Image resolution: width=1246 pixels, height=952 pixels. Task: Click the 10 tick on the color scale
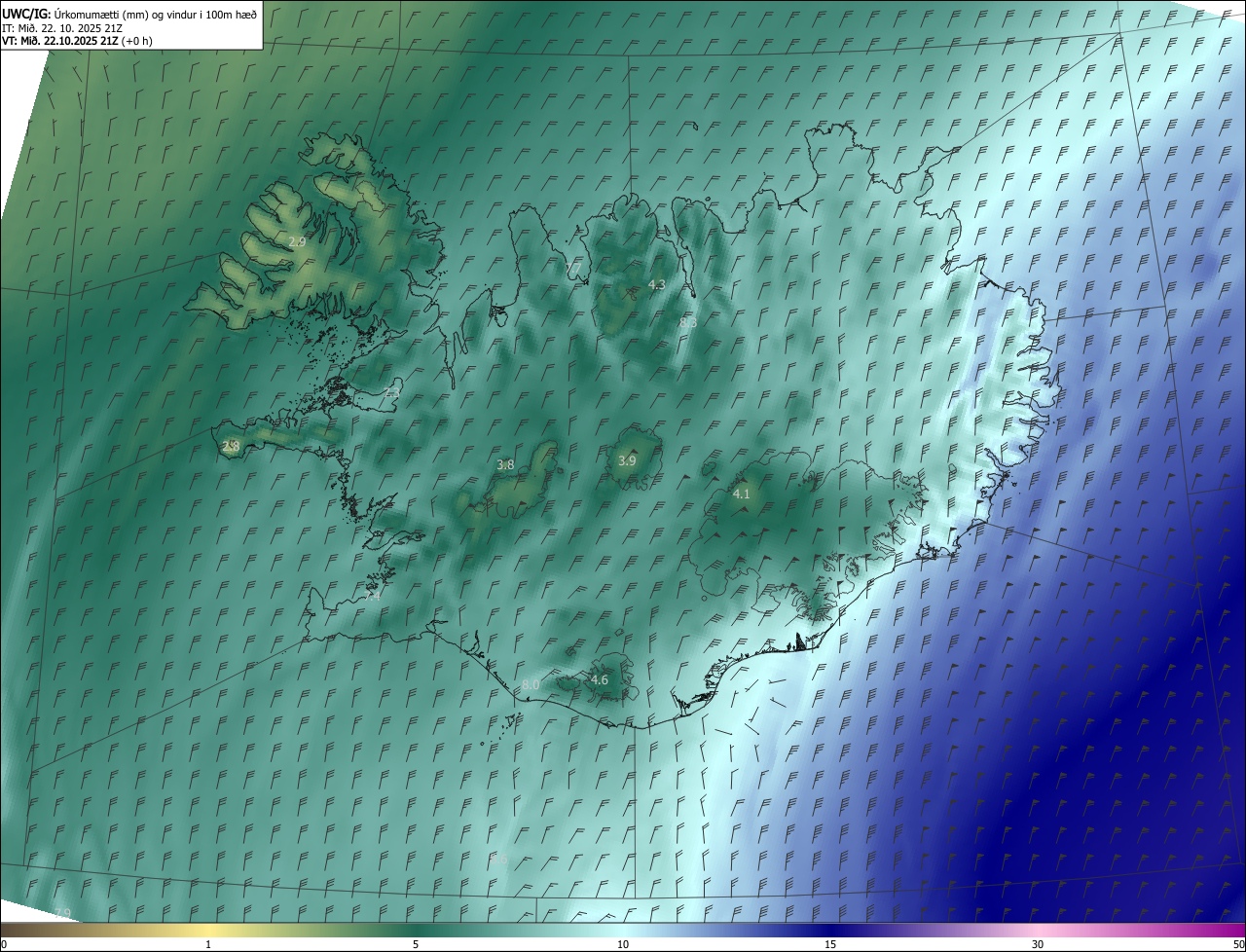pos(623,944)
